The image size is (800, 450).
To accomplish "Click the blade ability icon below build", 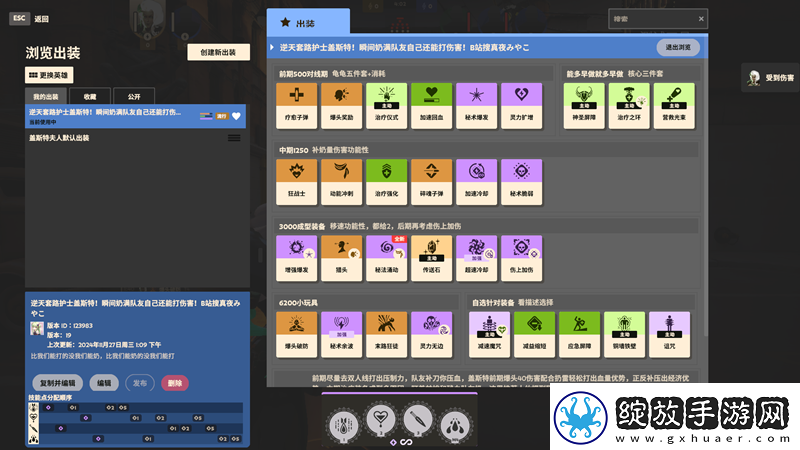I will 418,419.
